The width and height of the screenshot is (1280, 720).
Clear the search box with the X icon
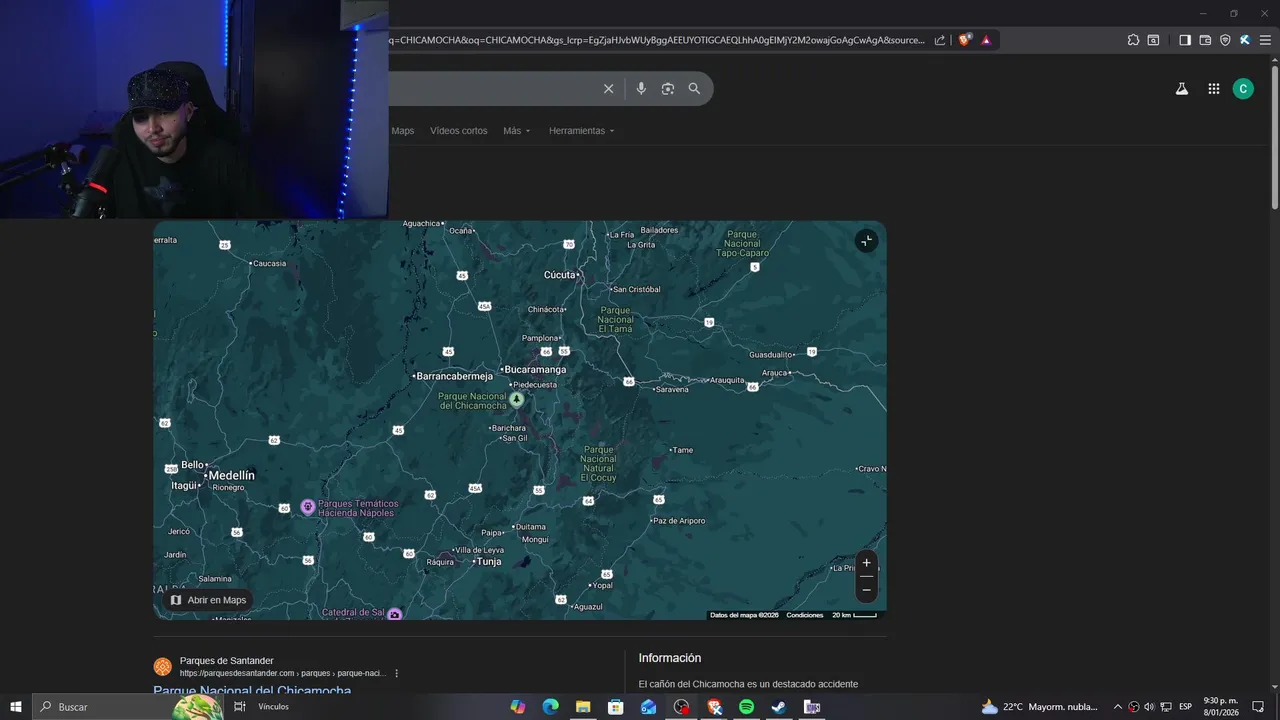coord(608,89)
